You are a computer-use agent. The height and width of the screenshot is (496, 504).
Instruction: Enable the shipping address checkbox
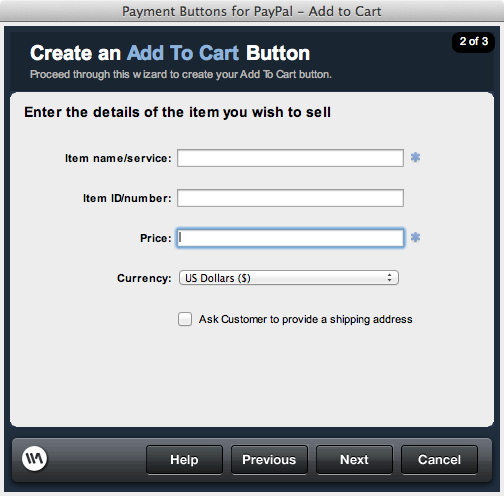[x=185, y=319]
